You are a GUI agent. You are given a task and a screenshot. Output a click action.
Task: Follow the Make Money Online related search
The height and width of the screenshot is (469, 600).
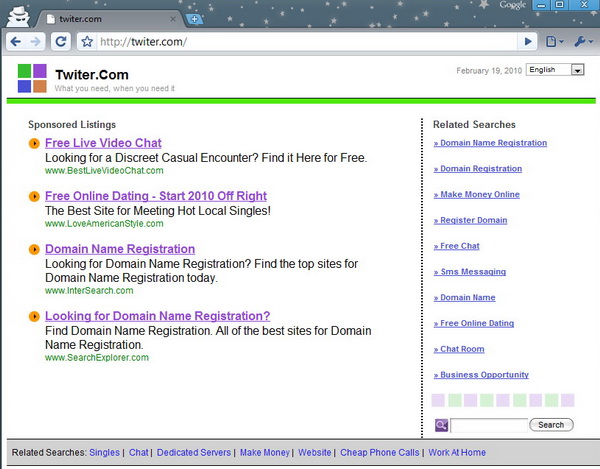(479, 194)
